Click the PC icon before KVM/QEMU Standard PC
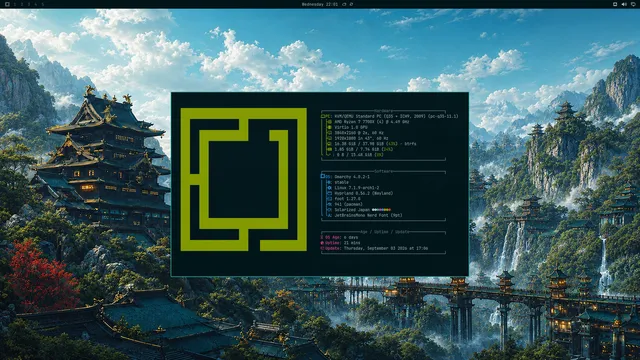The image size is (640, 360). [323, 116]
